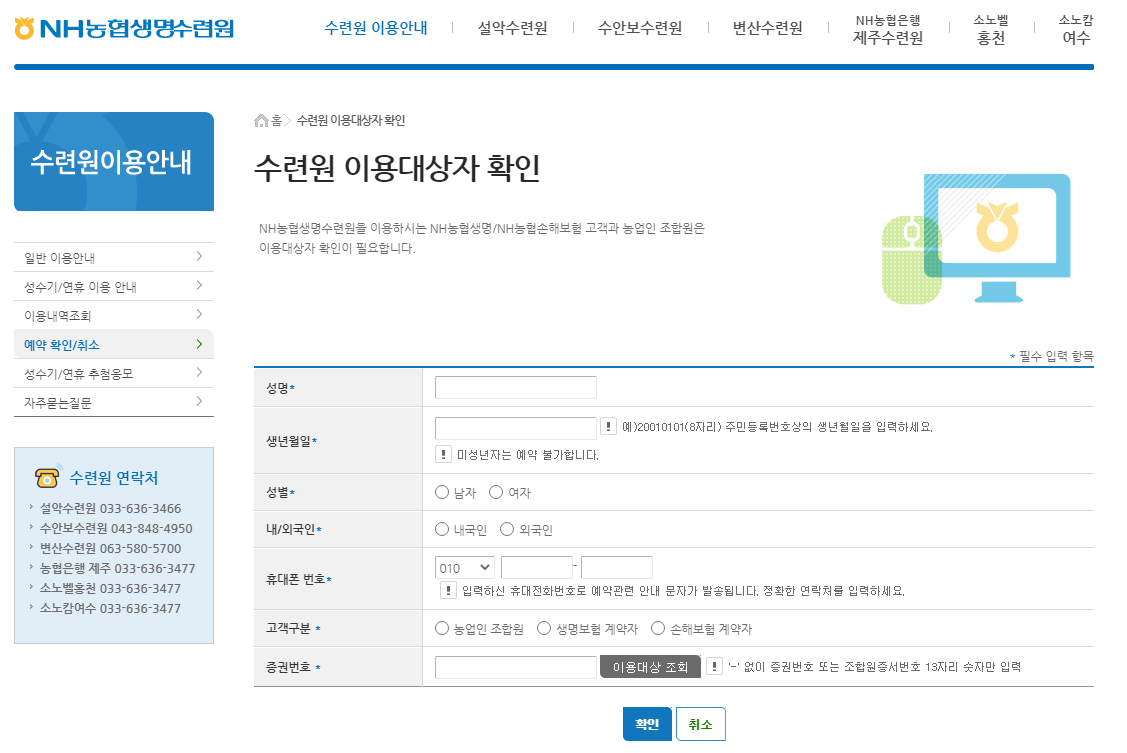The image size is (1127, 753).
Task: Expand the 예약 확인/취소 chevron
Action: click(199, 344)
